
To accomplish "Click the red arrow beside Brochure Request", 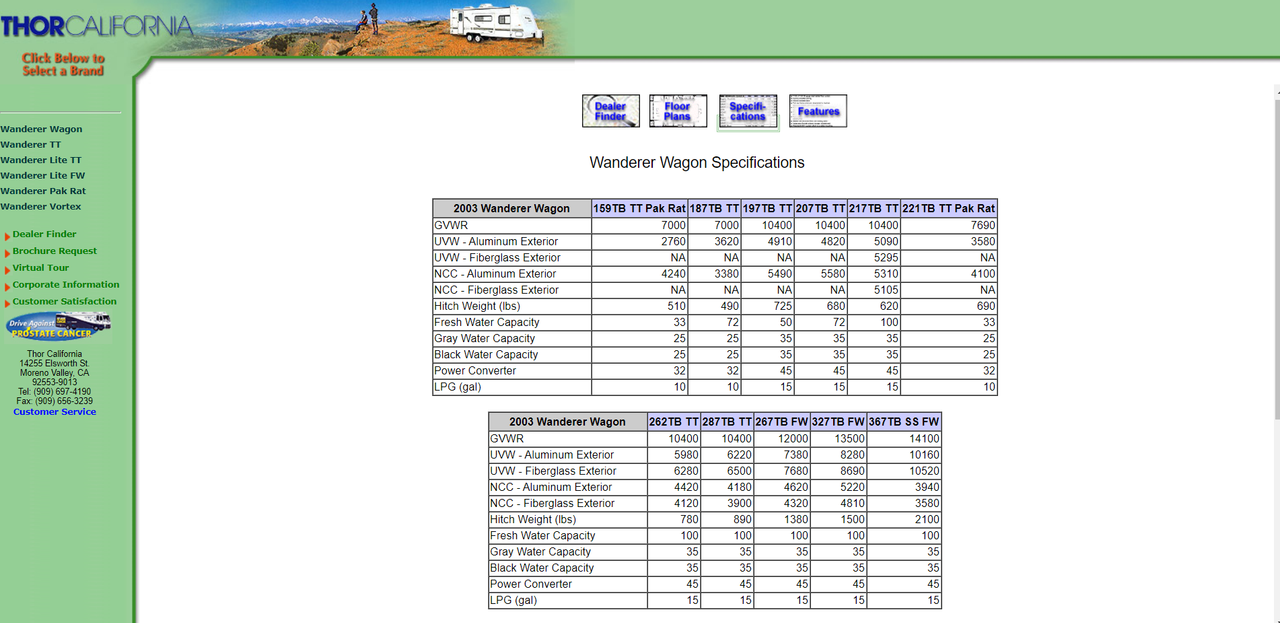I will pos(7,253).
